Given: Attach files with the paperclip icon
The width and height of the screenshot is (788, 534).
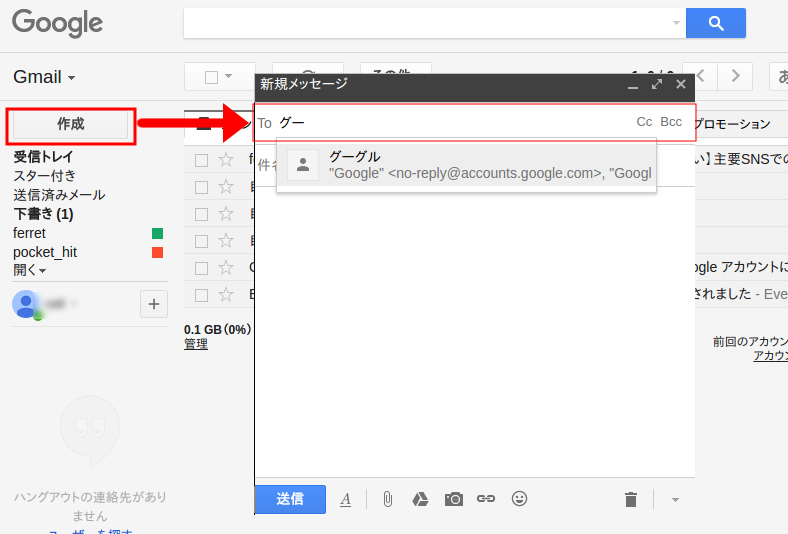Looking at the screenshot, I should point(387,499).
